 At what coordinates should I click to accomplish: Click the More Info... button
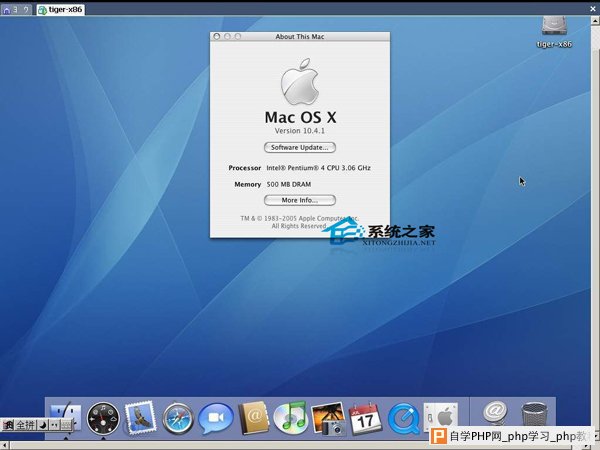300,200
